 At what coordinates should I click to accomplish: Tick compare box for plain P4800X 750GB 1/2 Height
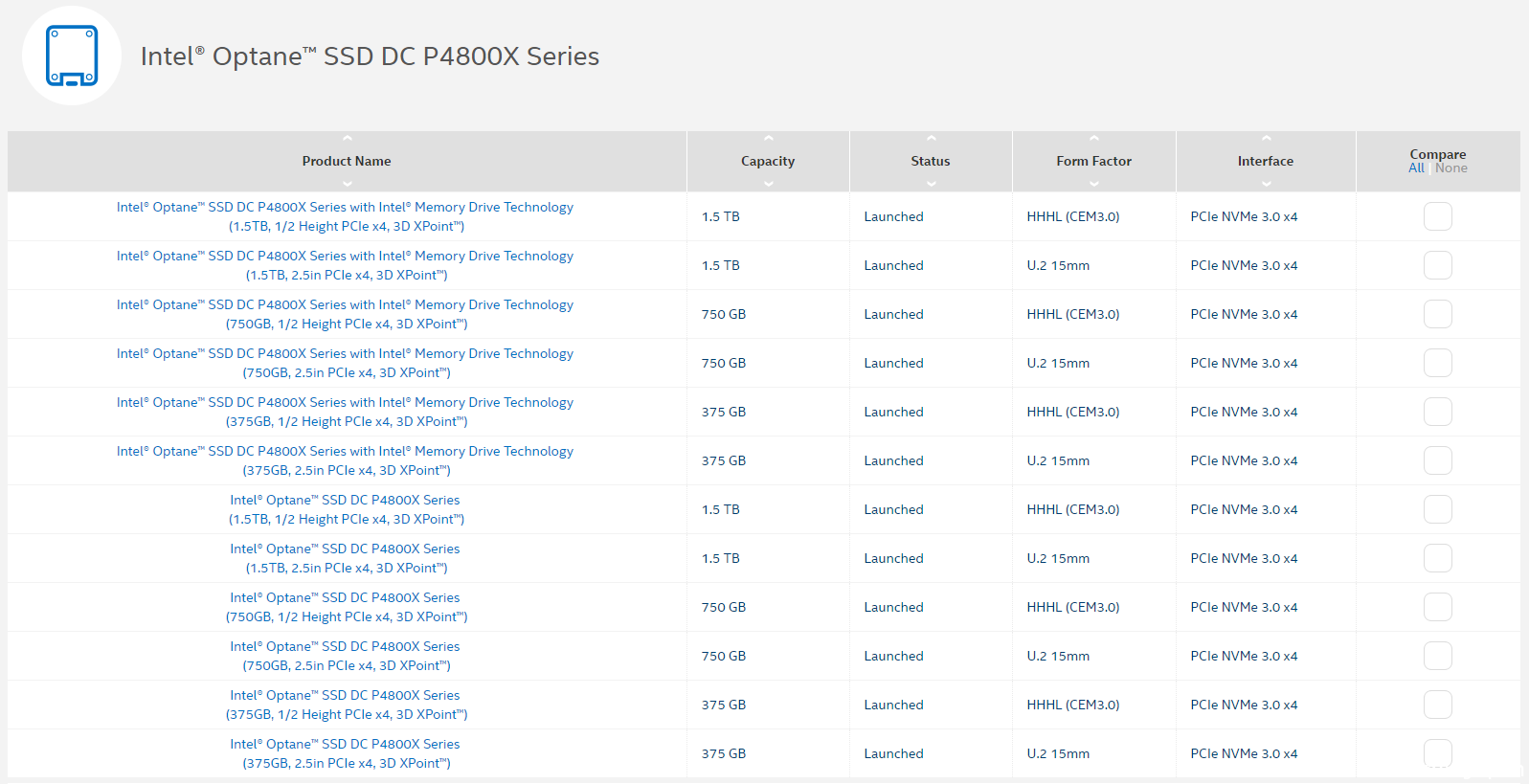pos(1438,607)
